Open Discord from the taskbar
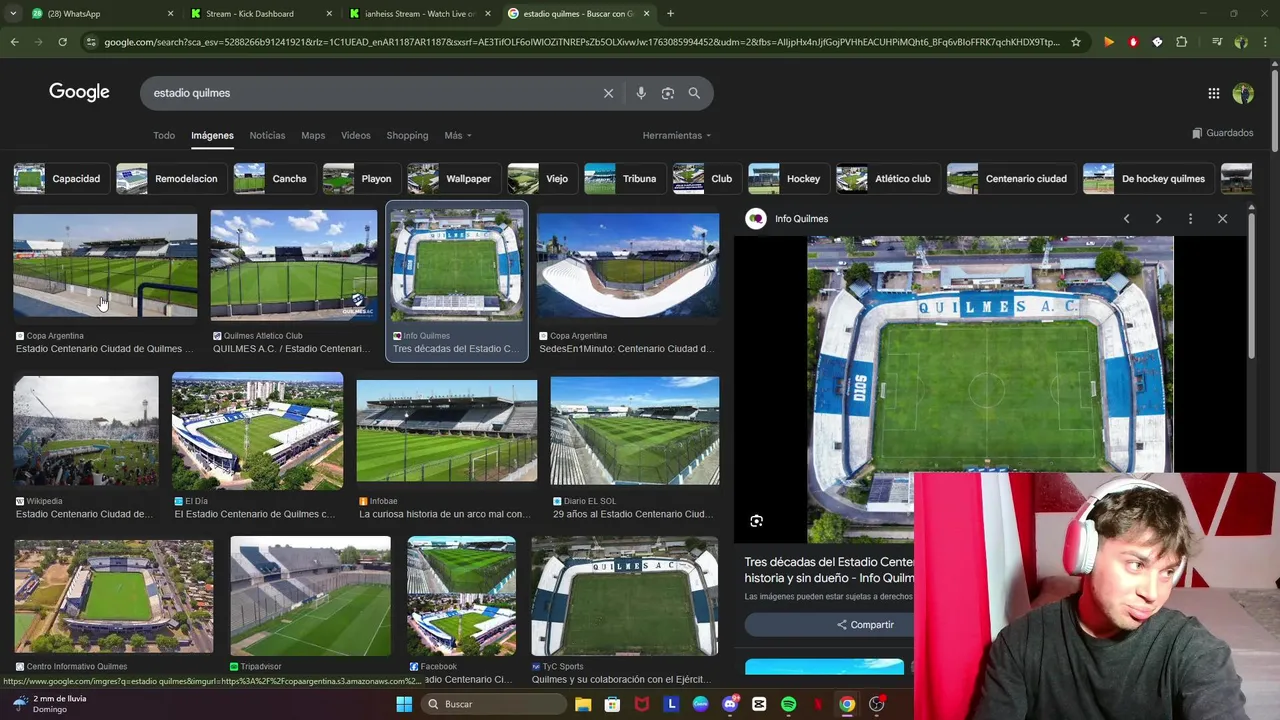The image size is (1280, 720). point(730,704)
